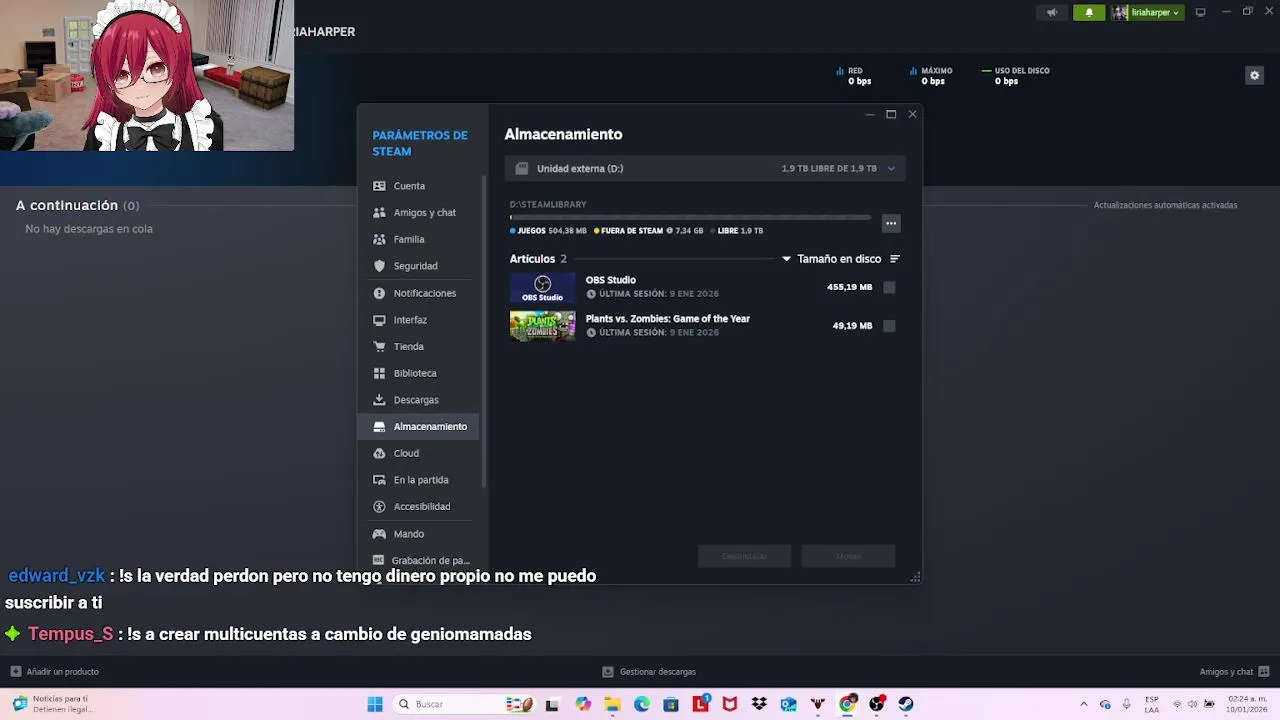Toggle sort order list icon
The image size is (1280, 720).
tap(895, 259)
